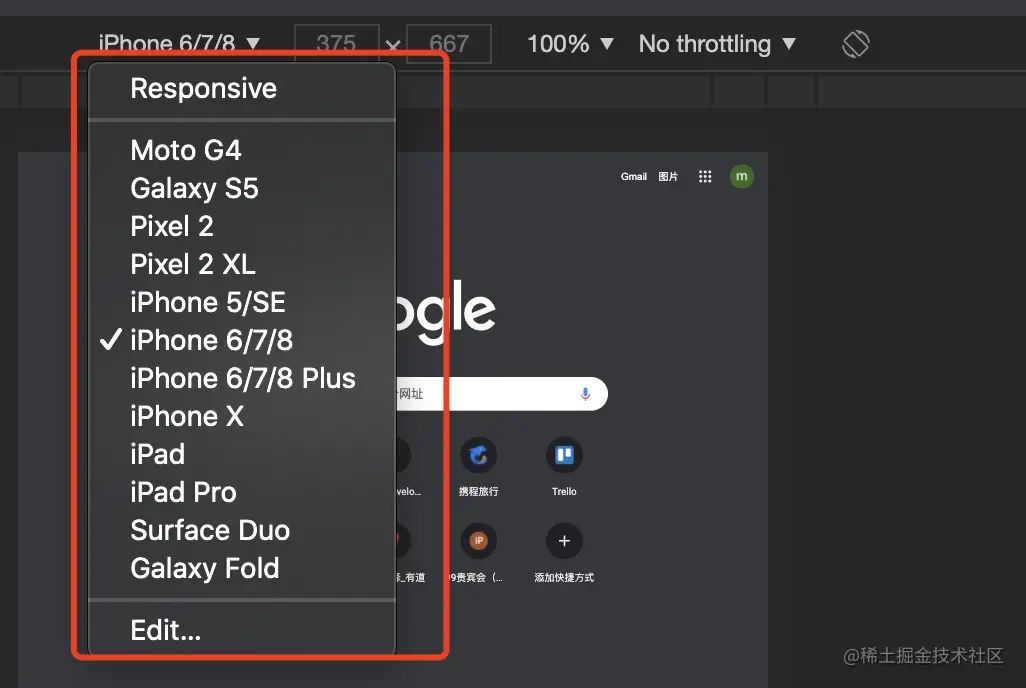
Task: Open the iPhone 6/7/8 device dropdown
Action: pyautogui.click(x=179, y=44)
